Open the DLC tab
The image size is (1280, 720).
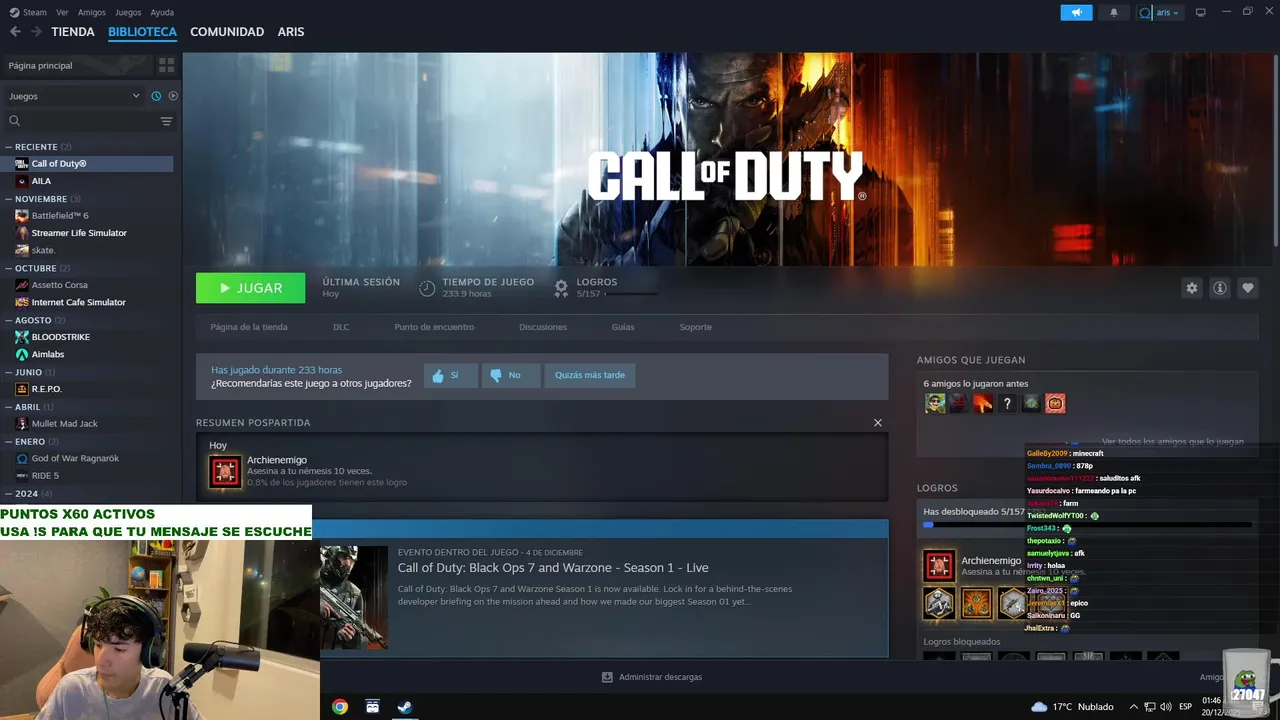tap(341, 327)
